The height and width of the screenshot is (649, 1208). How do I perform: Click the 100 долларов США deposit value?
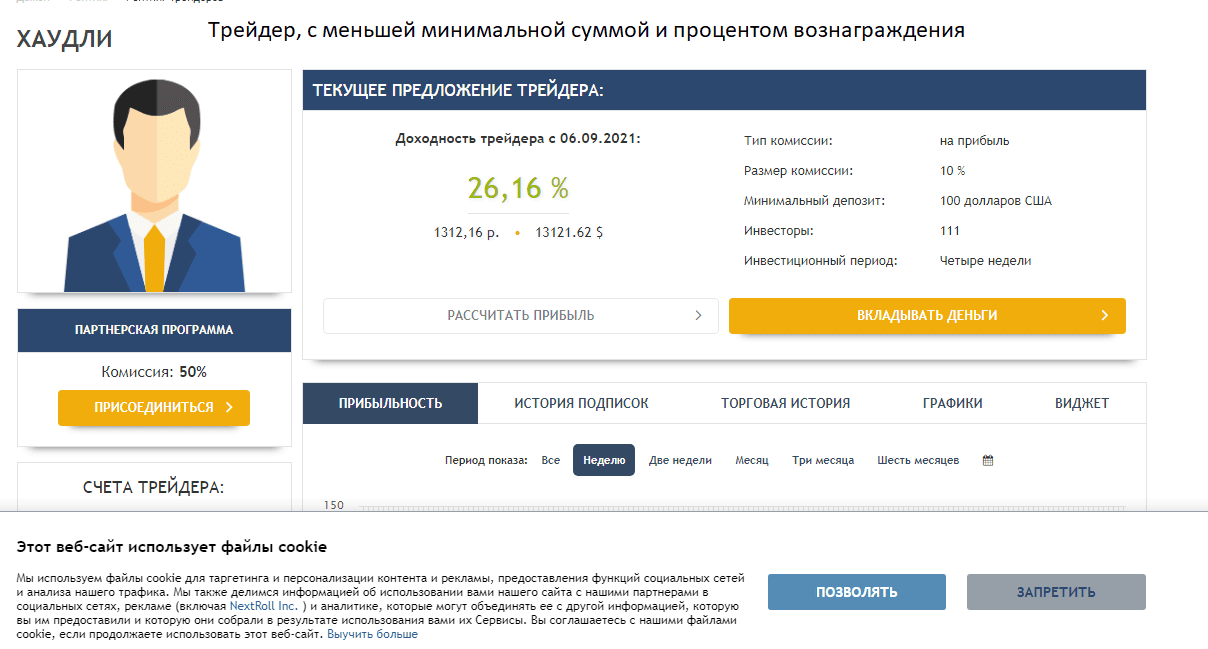(996, 201)
